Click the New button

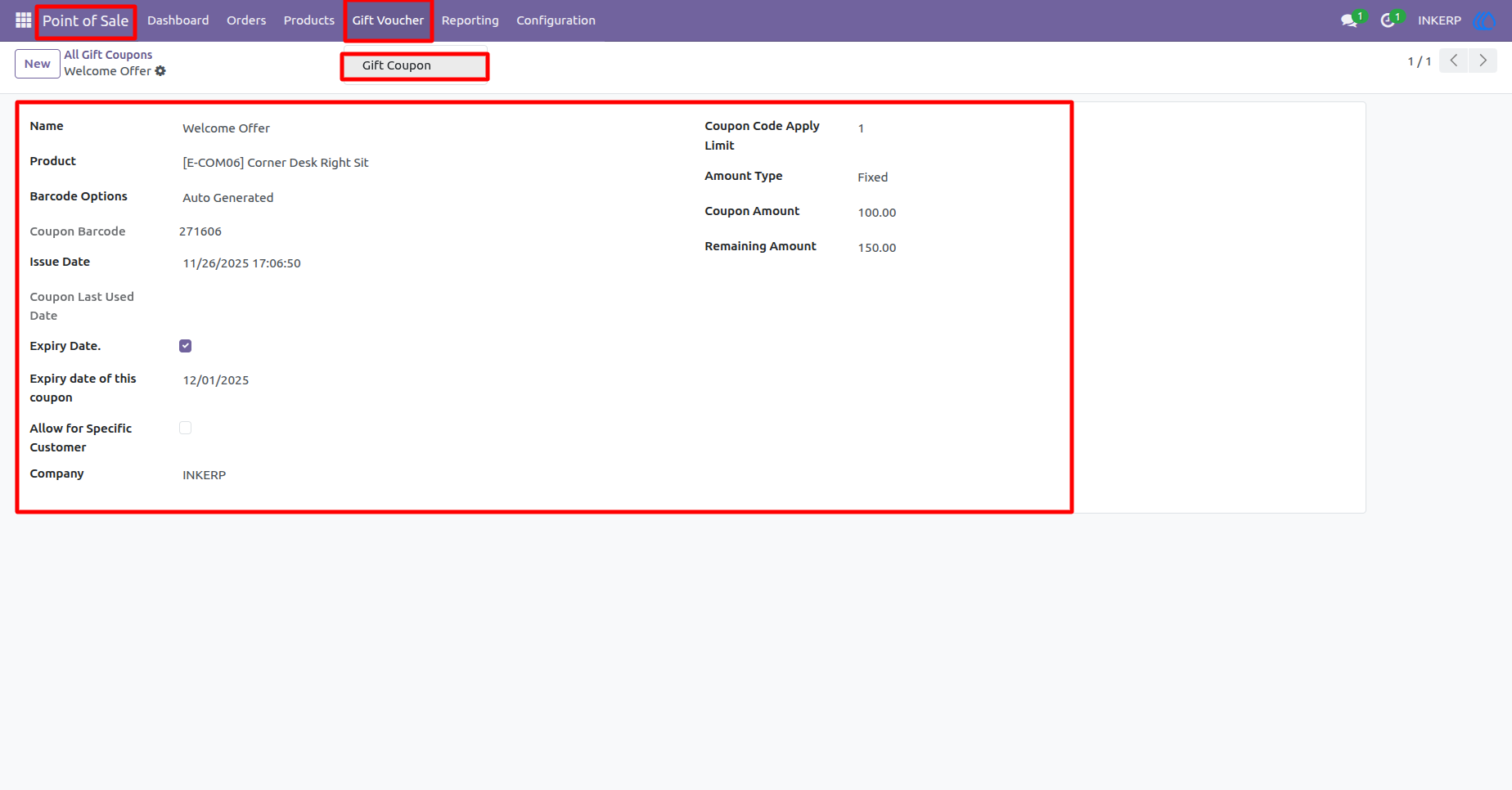point(37,64)
